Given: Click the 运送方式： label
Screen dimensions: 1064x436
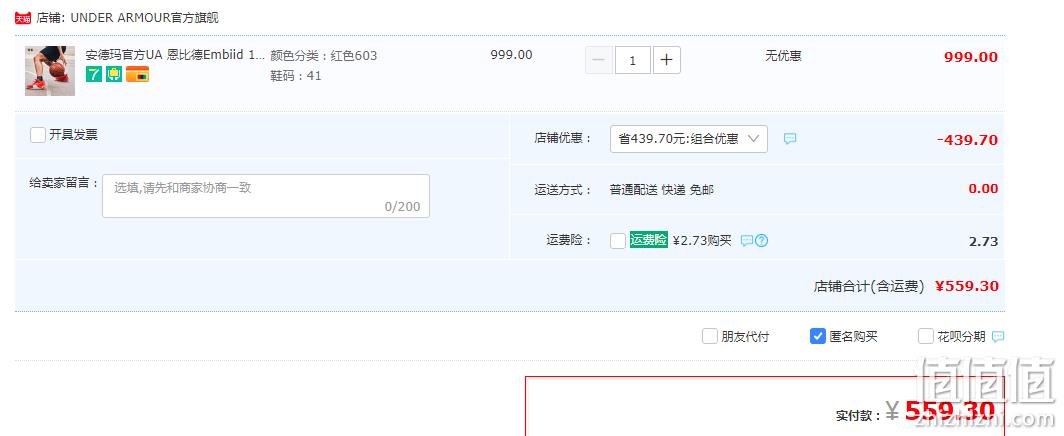Looking at the screenshot, I should tap(563, 190).
